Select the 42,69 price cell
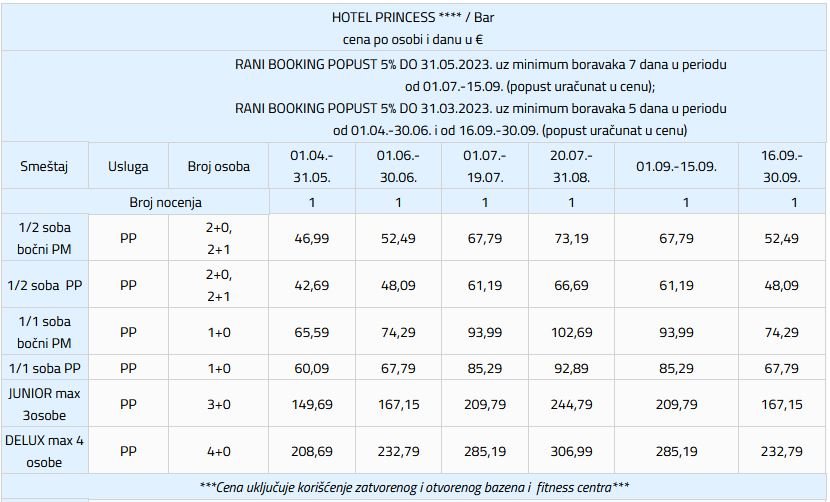Screen dimensions: 830x502 tap(312, 285)
